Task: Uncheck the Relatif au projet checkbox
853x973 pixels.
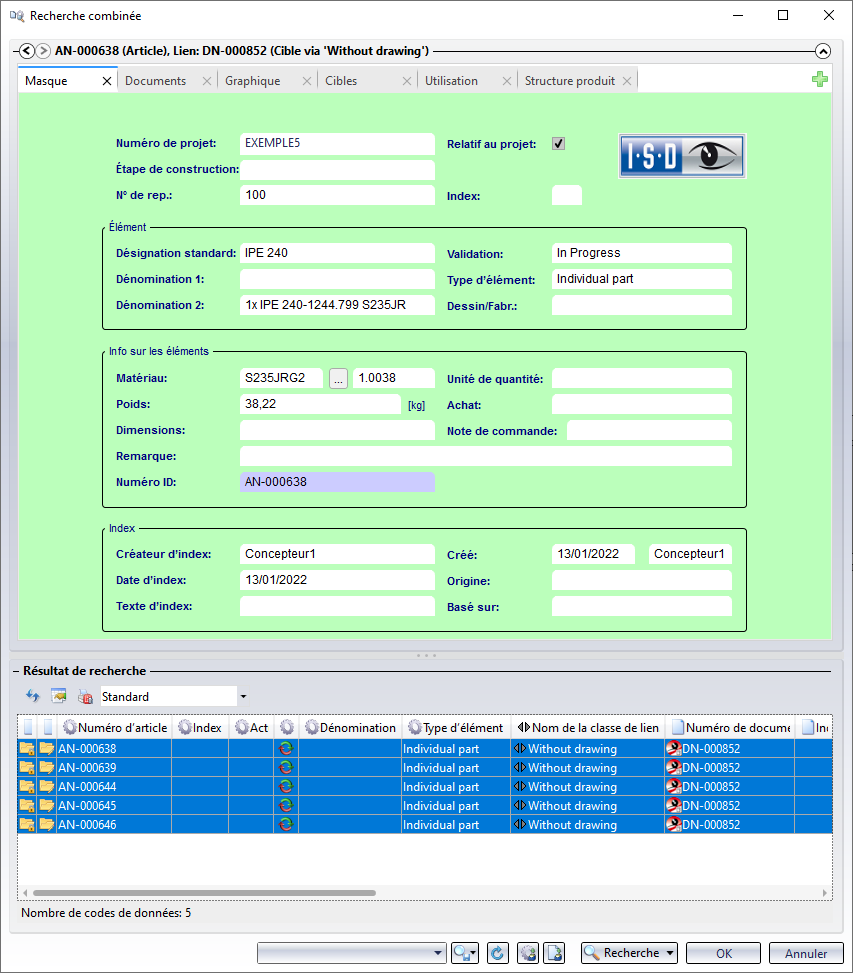Action: point(558,143)
